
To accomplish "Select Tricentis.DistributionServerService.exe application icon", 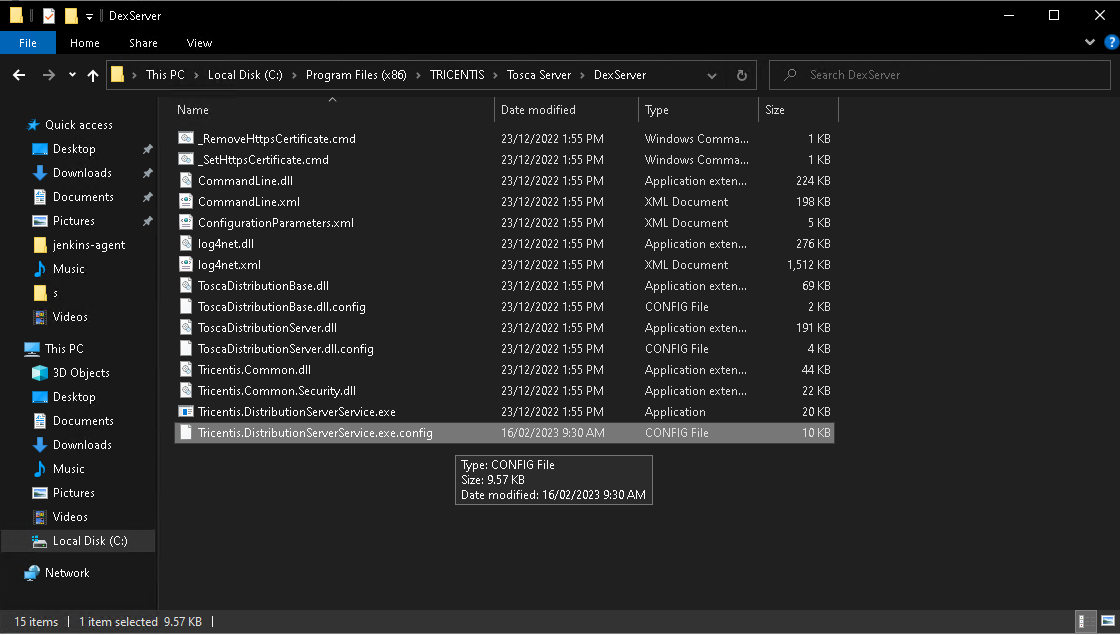I will [x=185, y=412].
